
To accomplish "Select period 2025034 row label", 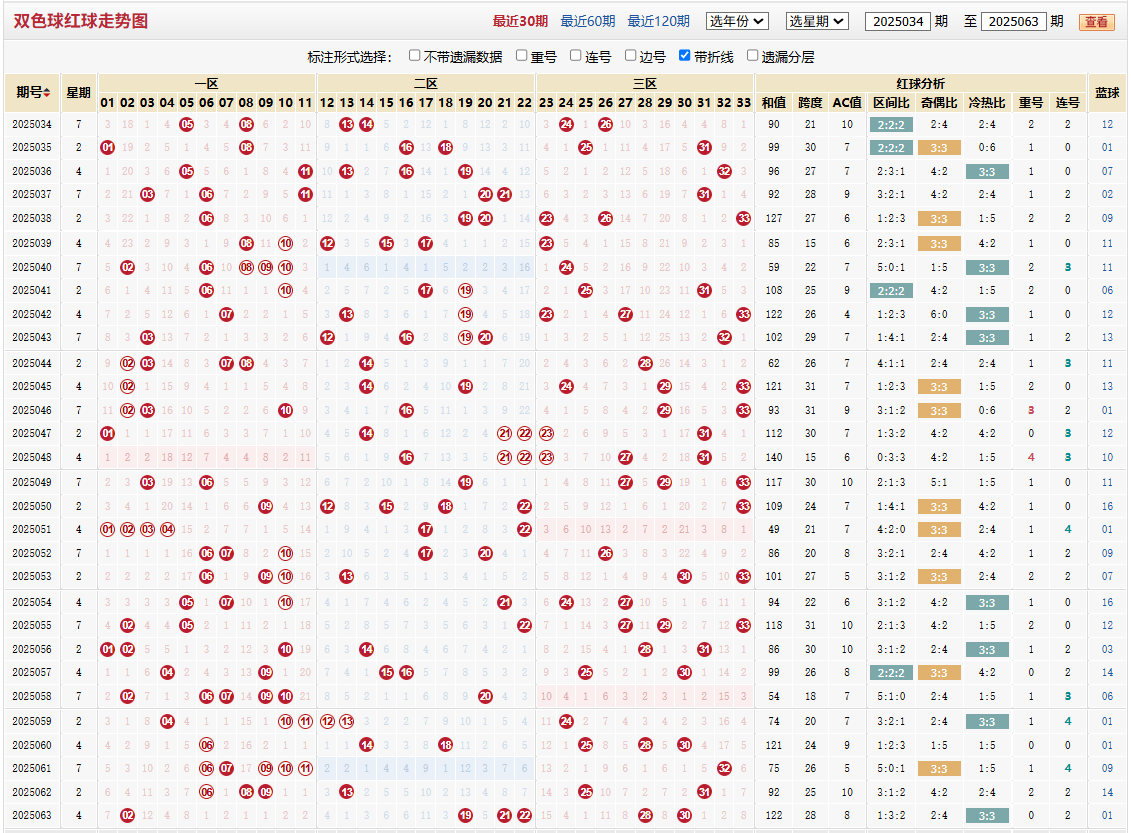I will click(32, 124).
